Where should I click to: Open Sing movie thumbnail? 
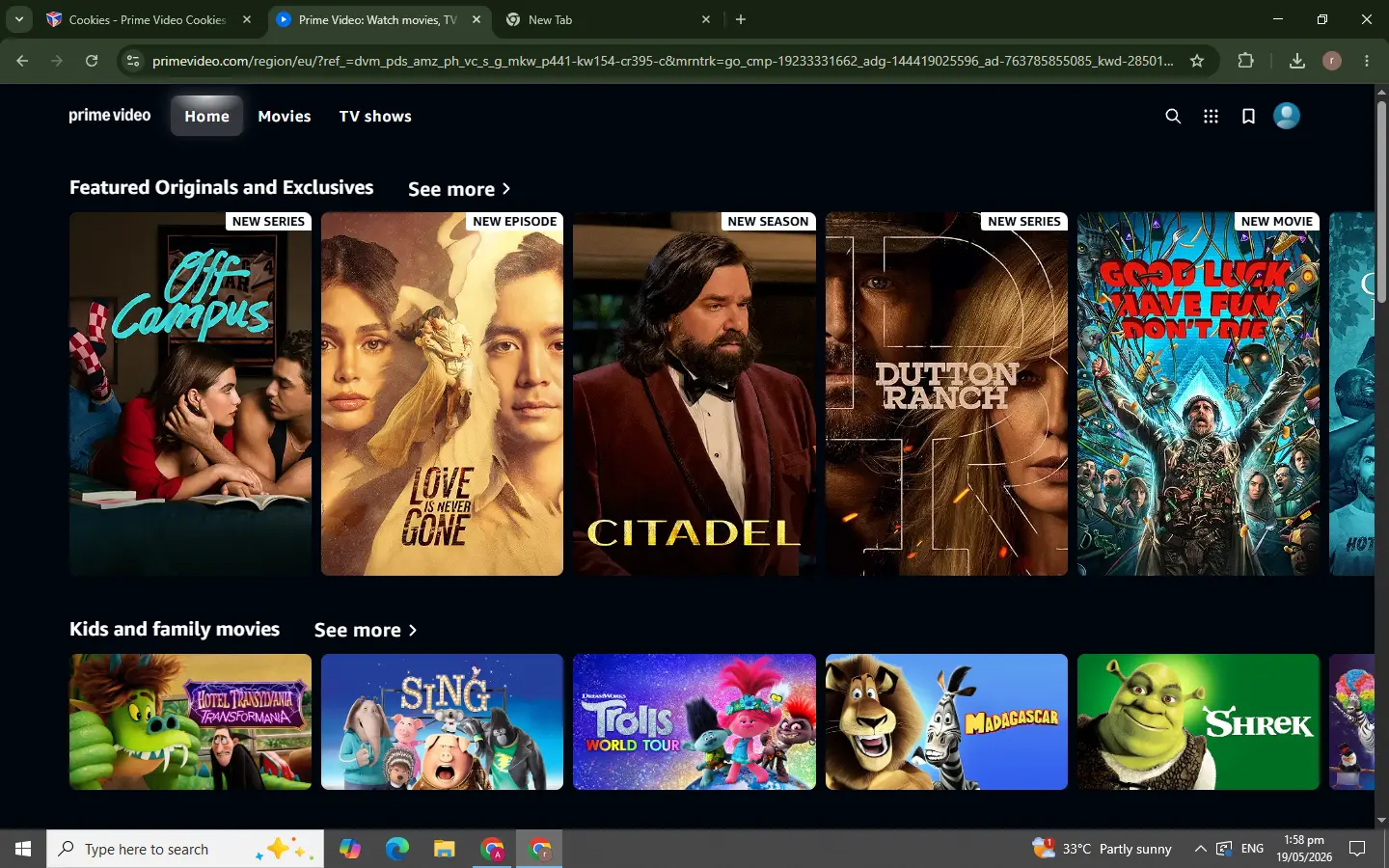coord(442,721)
